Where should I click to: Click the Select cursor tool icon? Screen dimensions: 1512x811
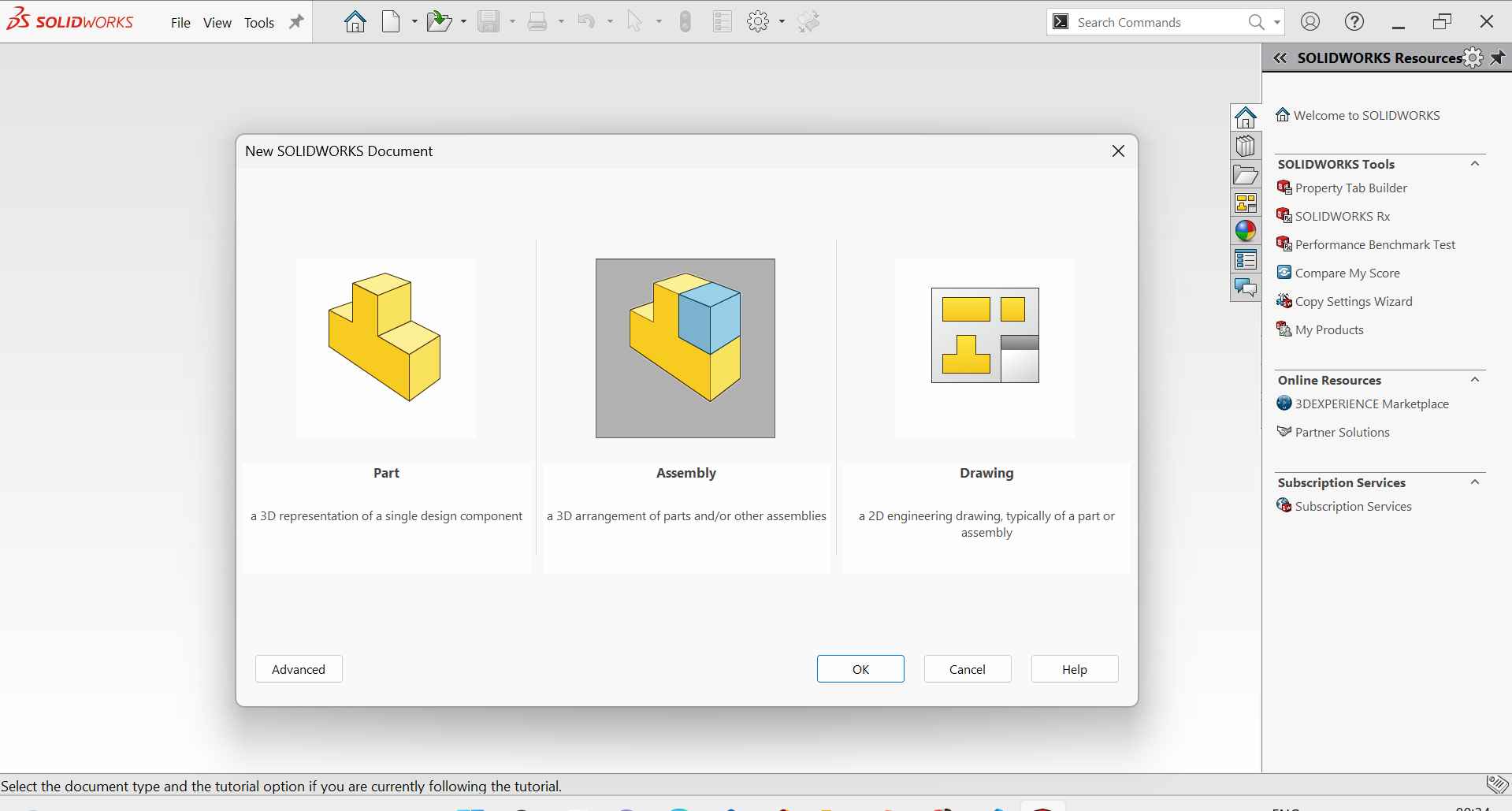coord(634,21)
